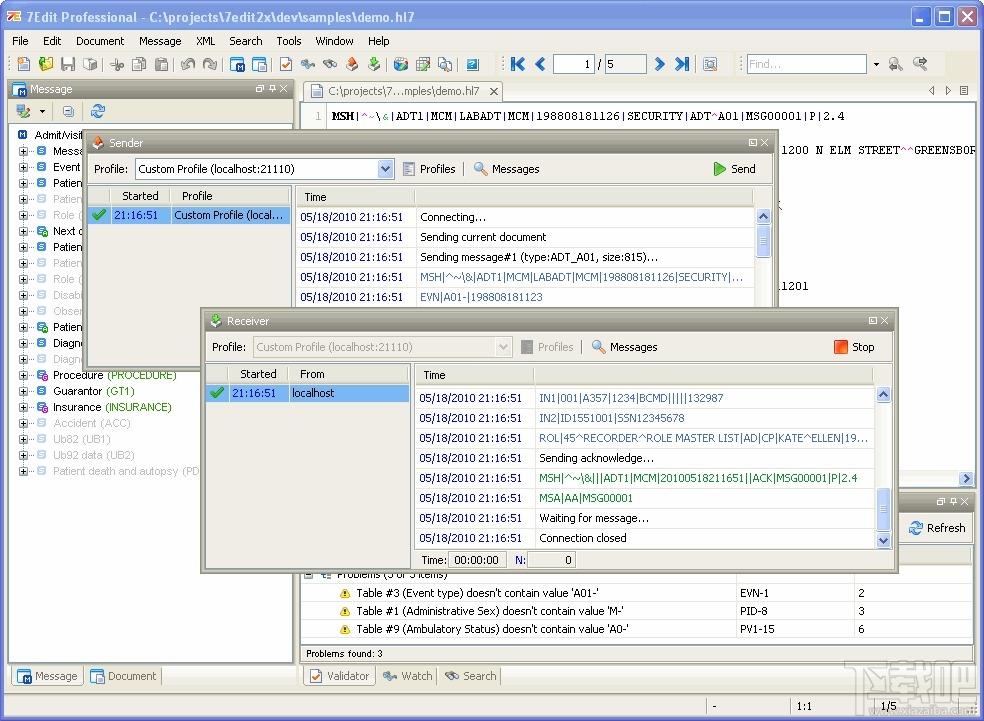Click the Find next magnifier icon

pyautogui.click(x=920, y=64)
